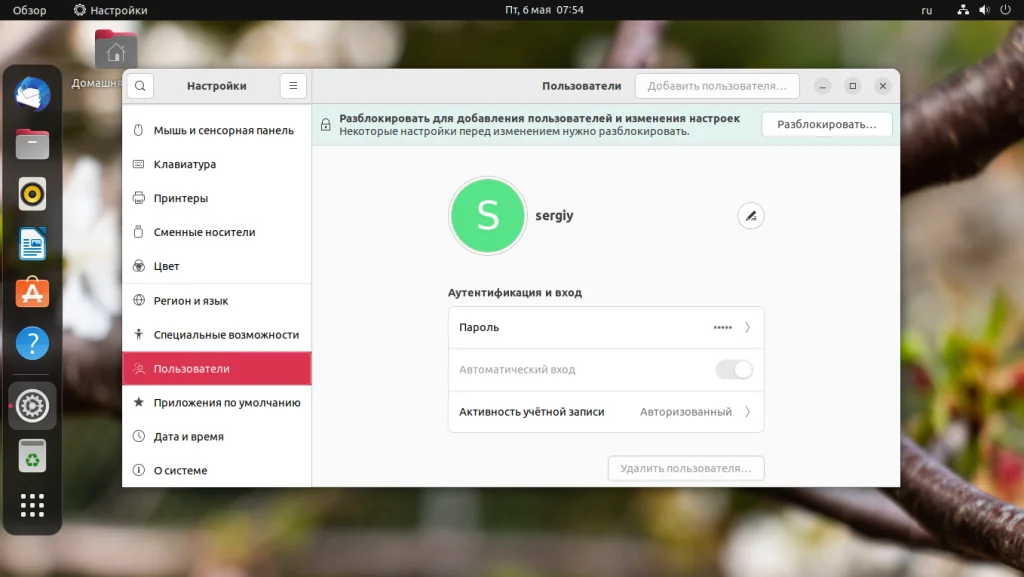Open the Сменные носители section
The image size is (1024, 577).
[207, 232]
